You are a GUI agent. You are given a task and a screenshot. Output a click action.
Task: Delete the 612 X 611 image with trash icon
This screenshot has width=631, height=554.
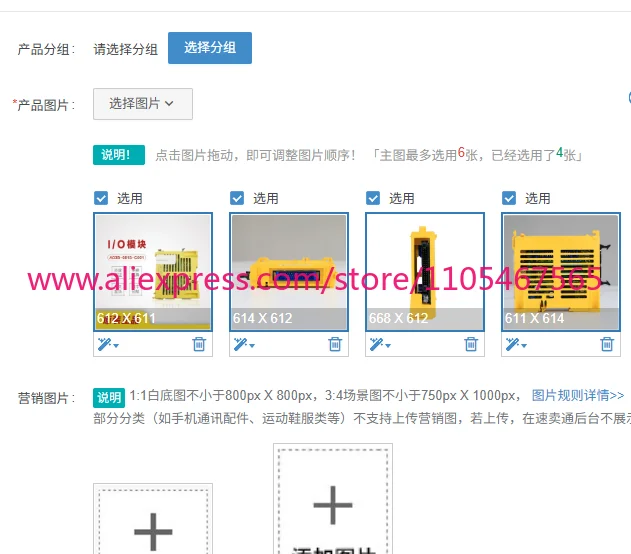point(199,344)
